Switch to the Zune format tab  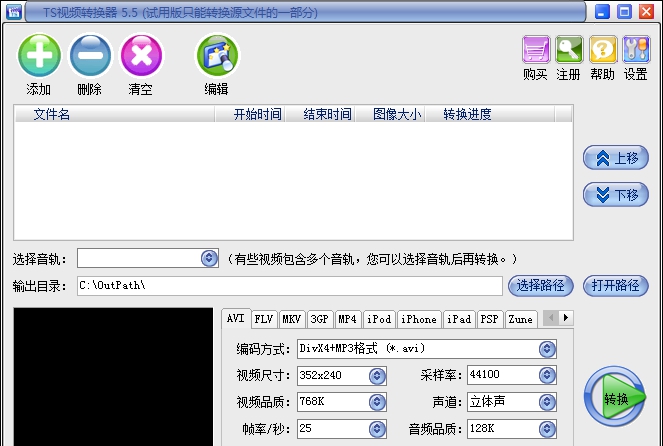tap(521, 319)
